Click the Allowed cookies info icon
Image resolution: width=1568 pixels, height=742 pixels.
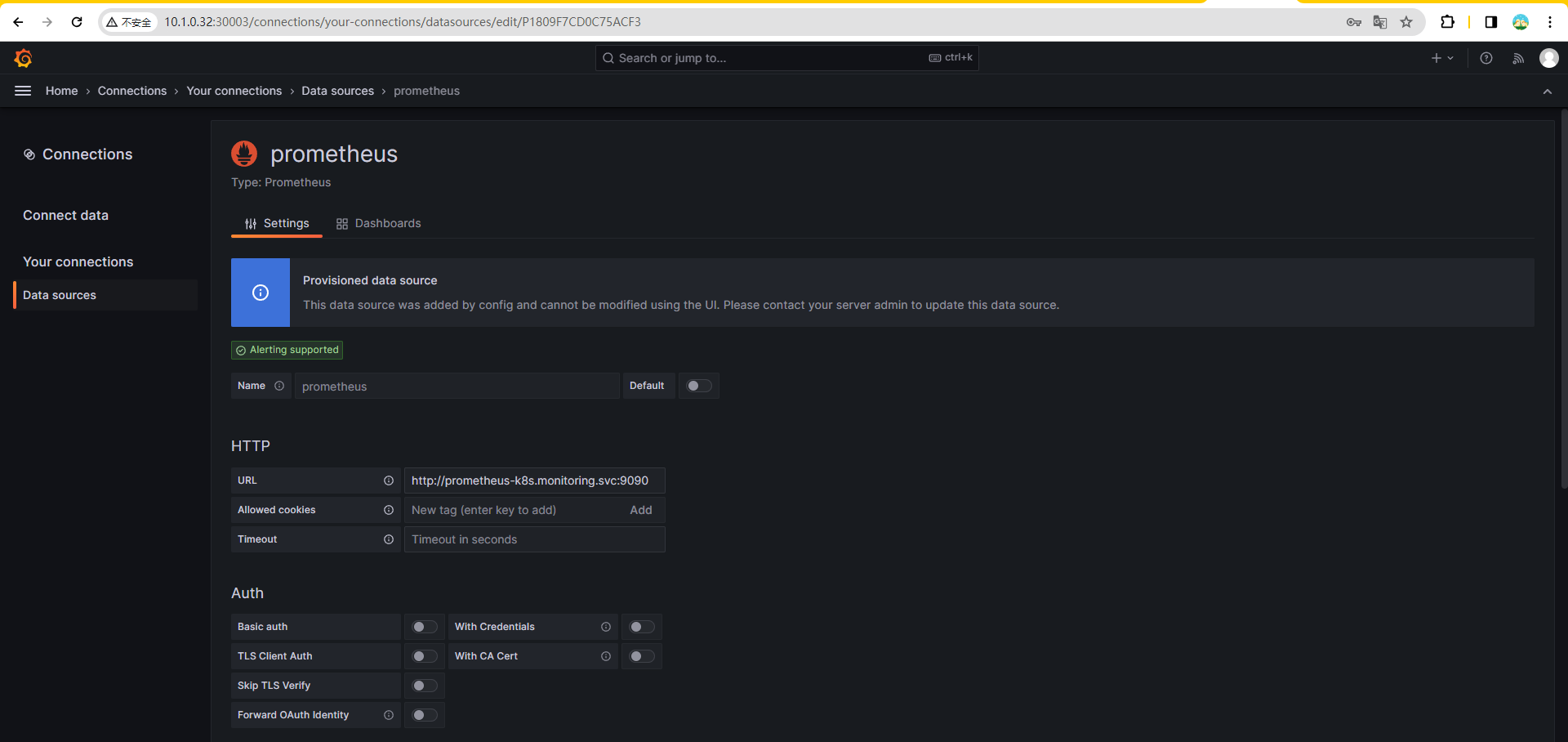click(389, 510)
